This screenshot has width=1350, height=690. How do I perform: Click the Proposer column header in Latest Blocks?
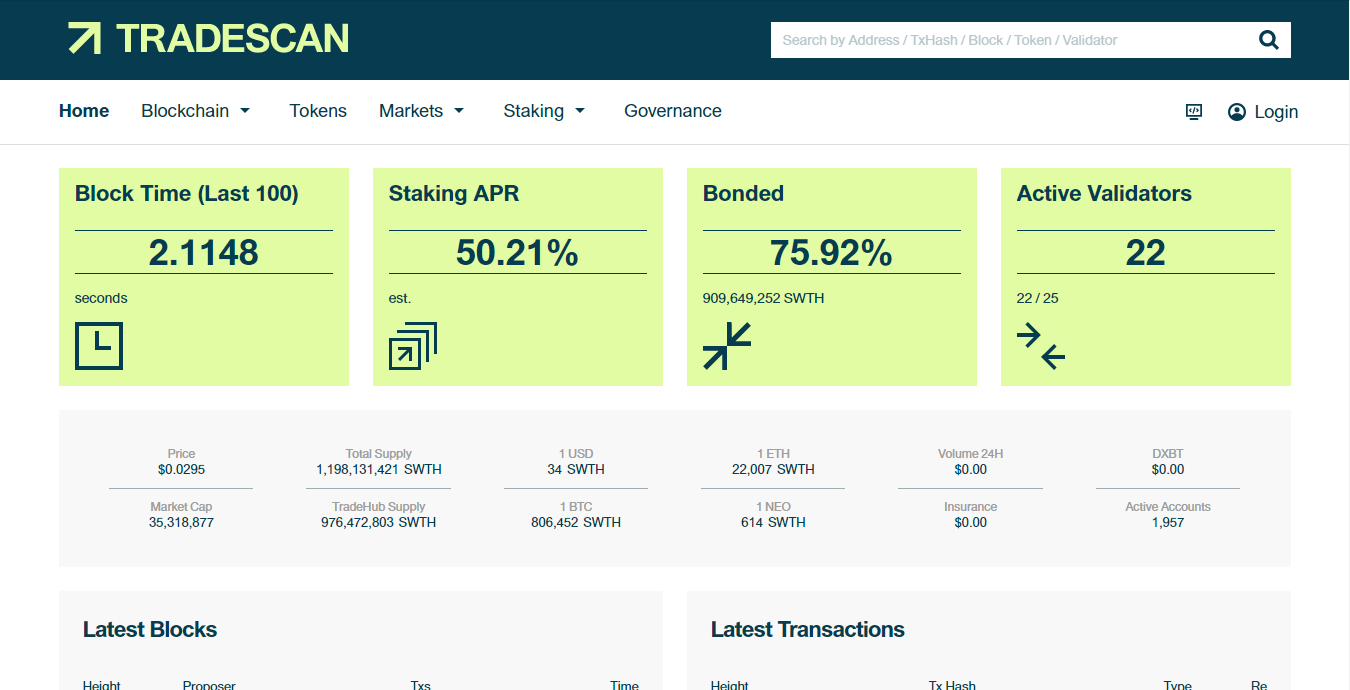(x=209, y=685)
